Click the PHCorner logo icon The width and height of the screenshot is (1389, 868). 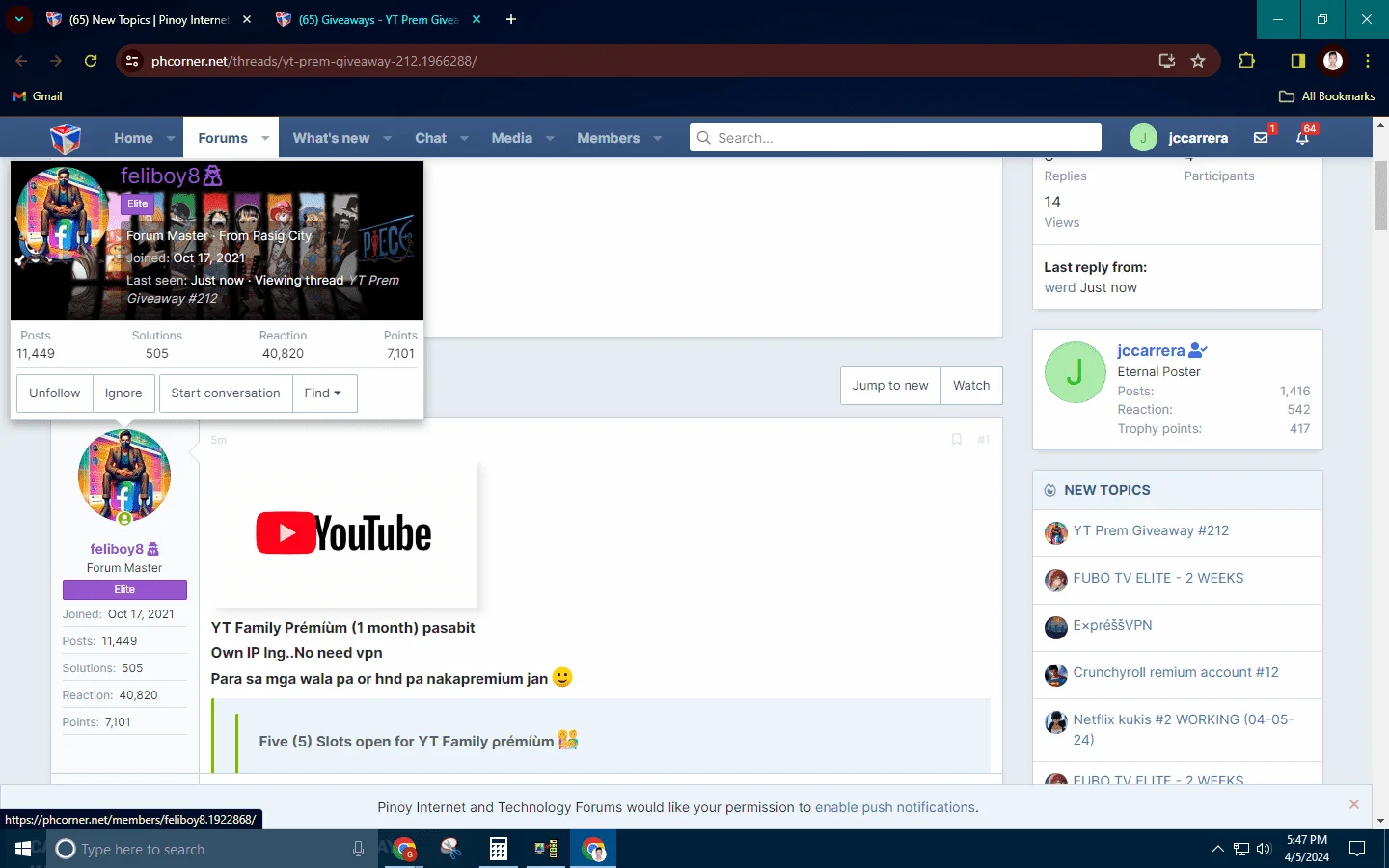(66, 138)
